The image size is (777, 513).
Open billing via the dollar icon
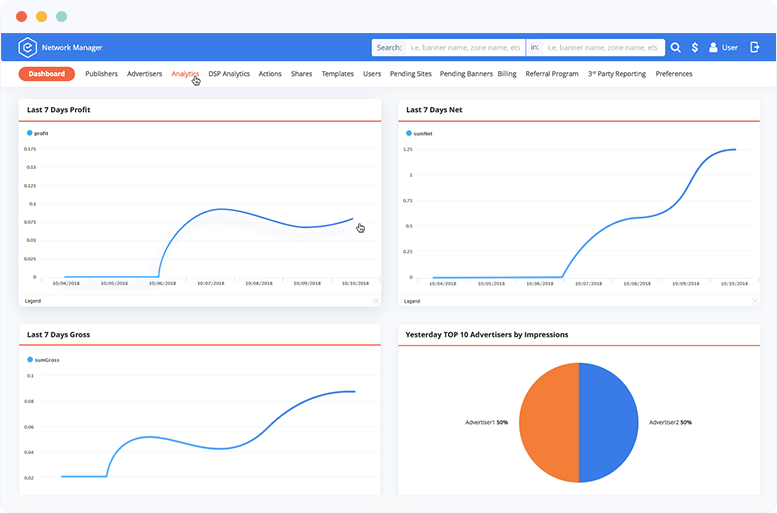(x=693, y=47)
